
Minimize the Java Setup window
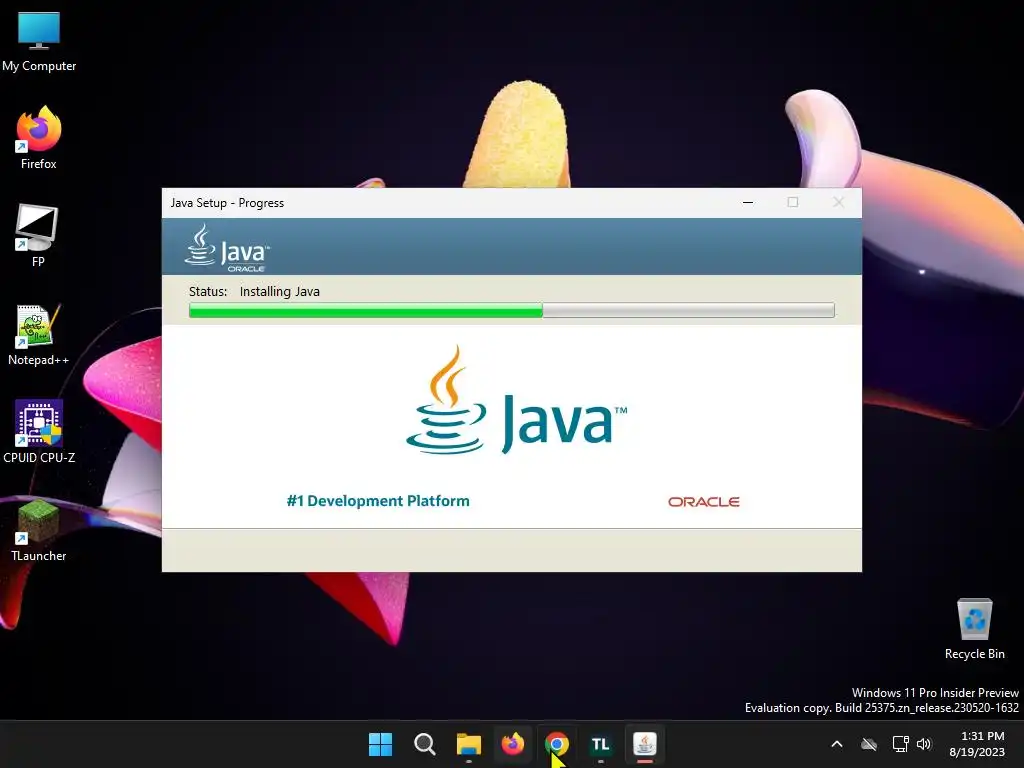748,202
